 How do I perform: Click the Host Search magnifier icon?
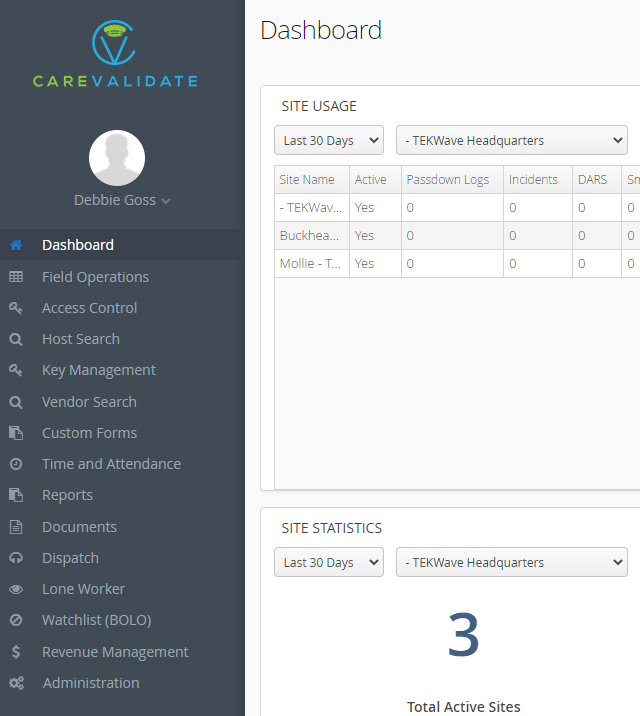click(x=16, y=339)
